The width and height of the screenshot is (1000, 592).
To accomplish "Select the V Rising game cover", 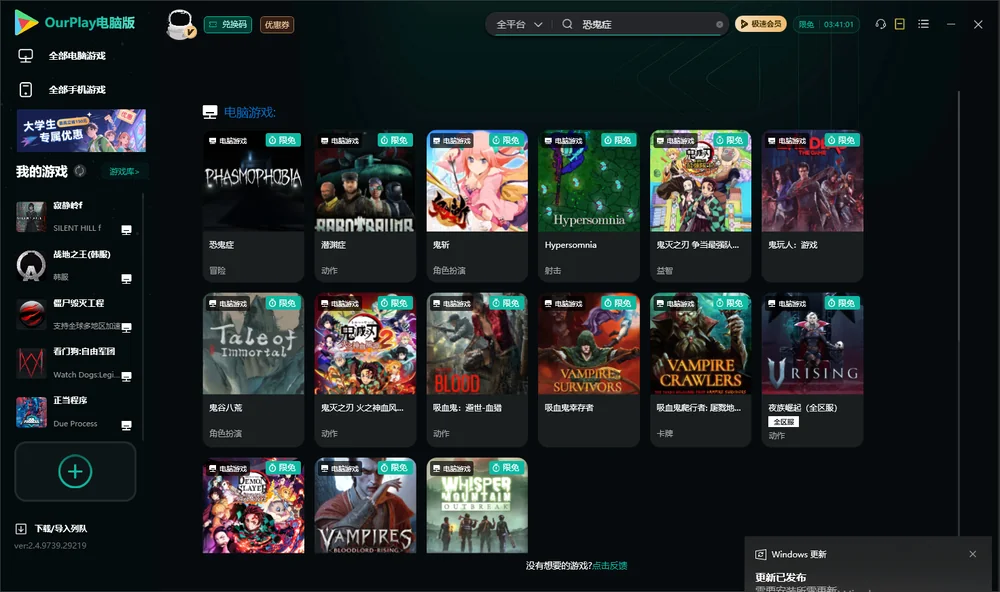I will pyautogui.click(x=812, y=344).
